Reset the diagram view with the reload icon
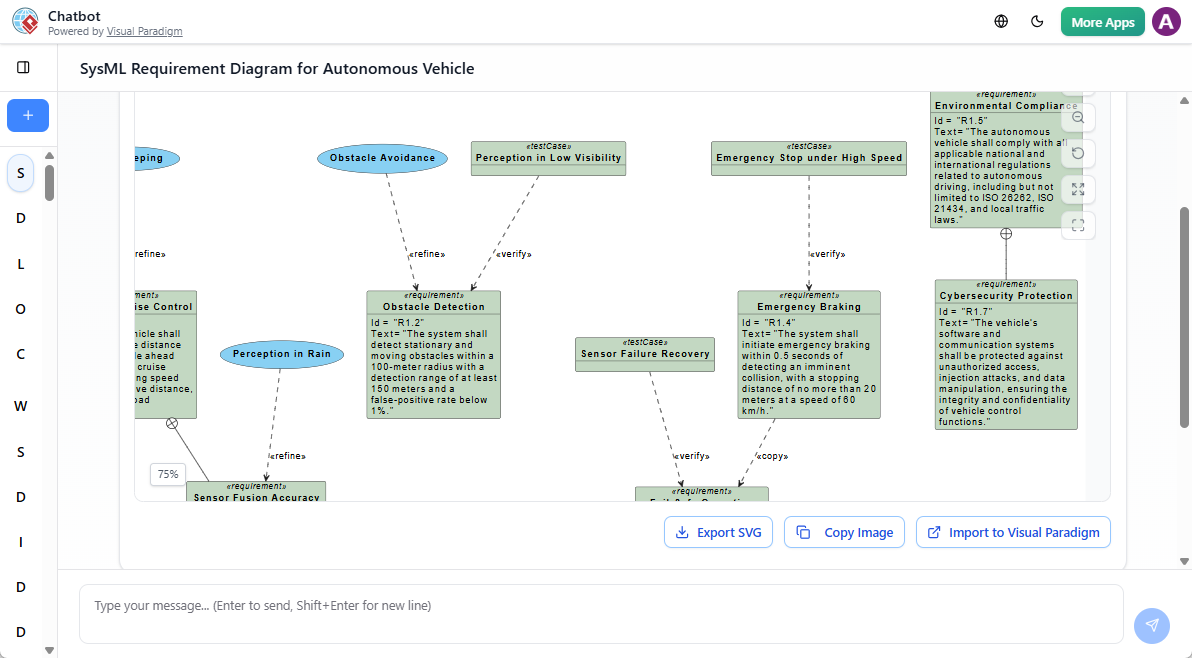 point(1078,153)
